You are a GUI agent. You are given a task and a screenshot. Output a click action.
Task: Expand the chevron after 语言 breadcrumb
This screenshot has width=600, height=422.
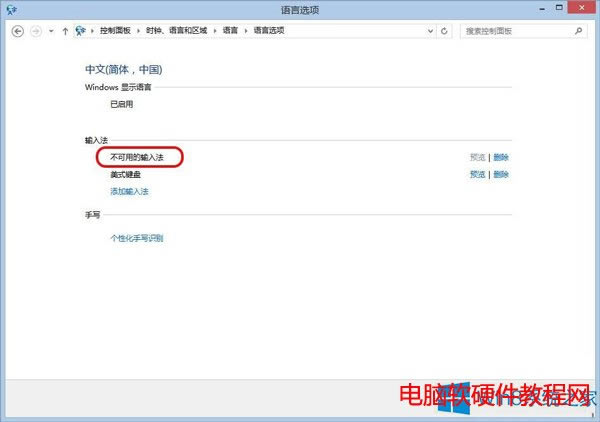pos(246,31)
